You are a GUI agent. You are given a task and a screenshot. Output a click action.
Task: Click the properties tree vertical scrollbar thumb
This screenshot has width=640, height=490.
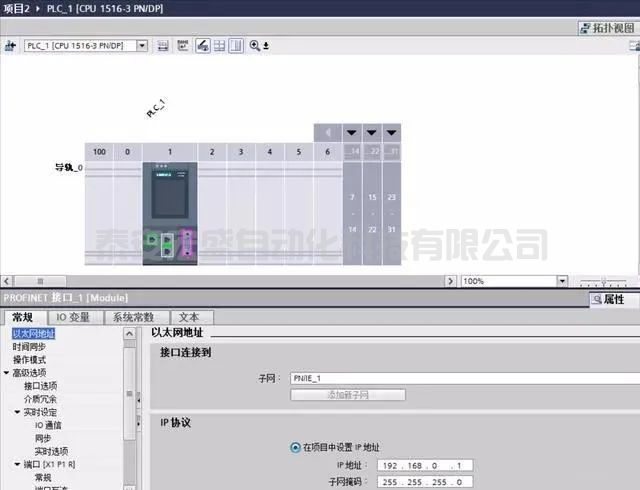pos(129,394)
